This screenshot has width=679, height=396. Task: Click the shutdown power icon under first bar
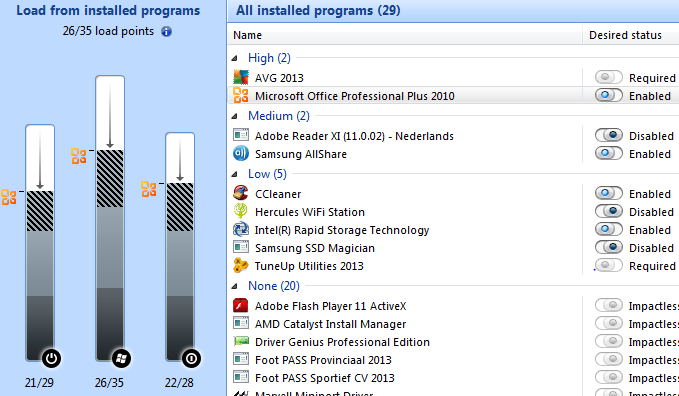click(51, 358)
